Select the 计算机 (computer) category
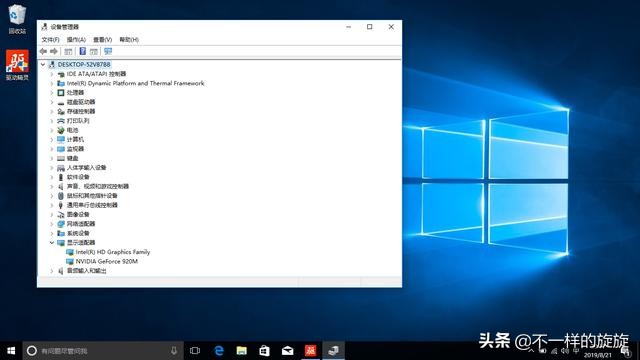The image size is (640, 360). [x=75, y=140]
